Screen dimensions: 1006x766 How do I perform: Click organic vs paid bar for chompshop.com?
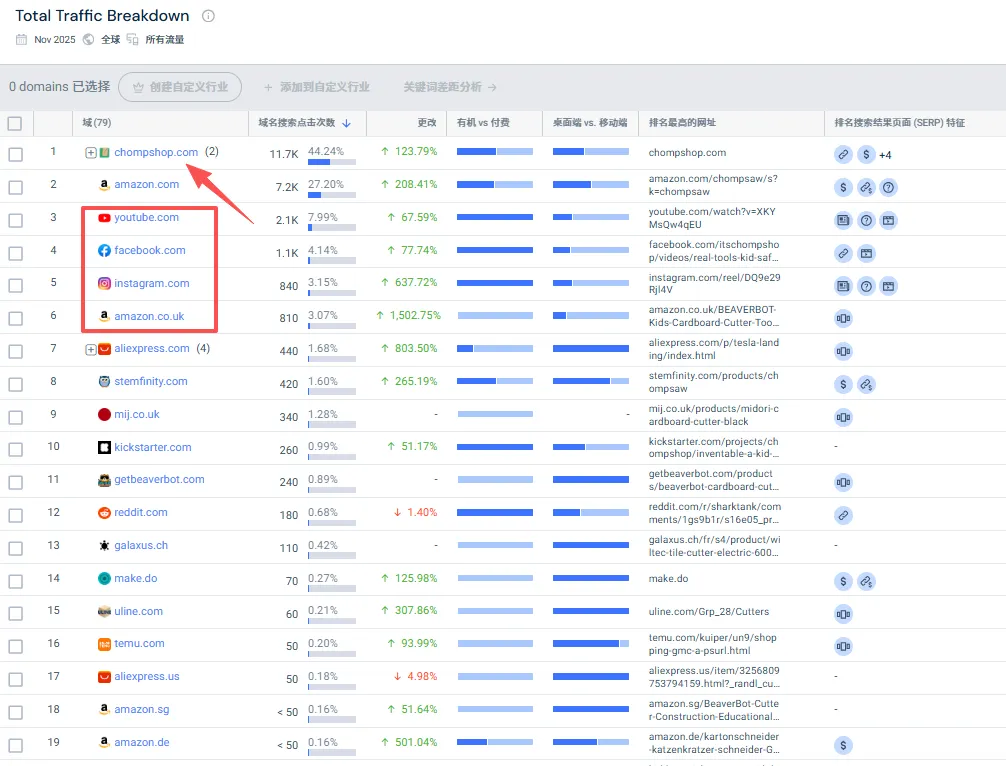(495, 151)
